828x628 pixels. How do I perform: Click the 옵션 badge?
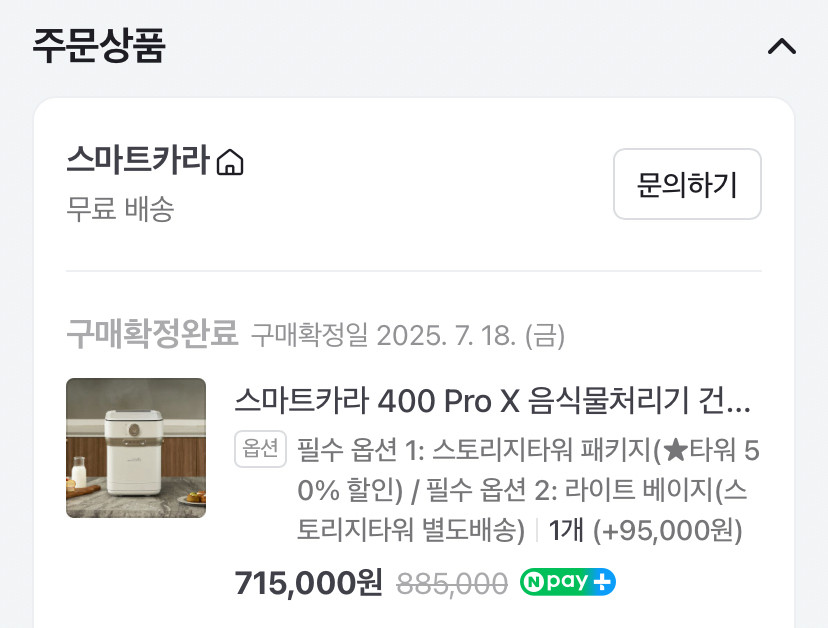point(260,449)
